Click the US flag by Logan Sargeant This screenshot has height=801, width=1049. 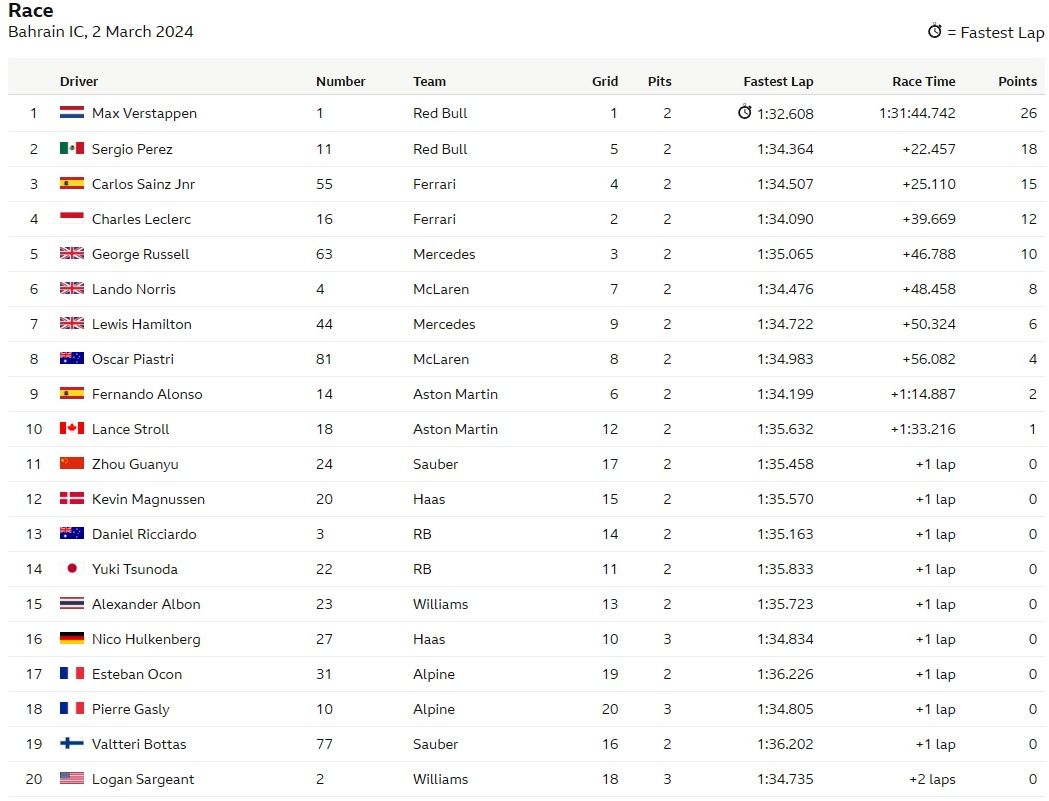[x=72, y=778]
